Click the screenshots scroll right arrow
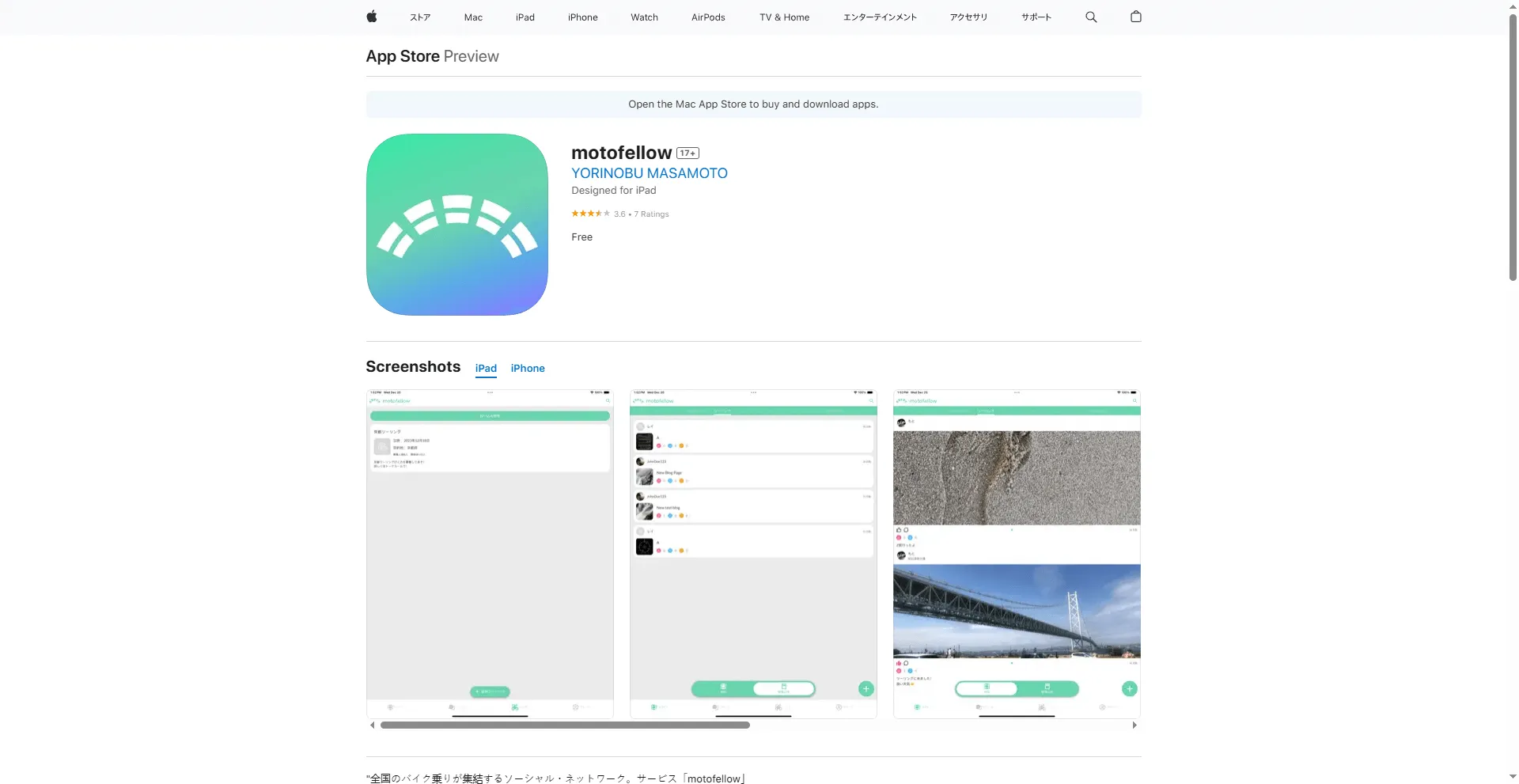Screen dimensions: 1519x784 (1135, 725)
